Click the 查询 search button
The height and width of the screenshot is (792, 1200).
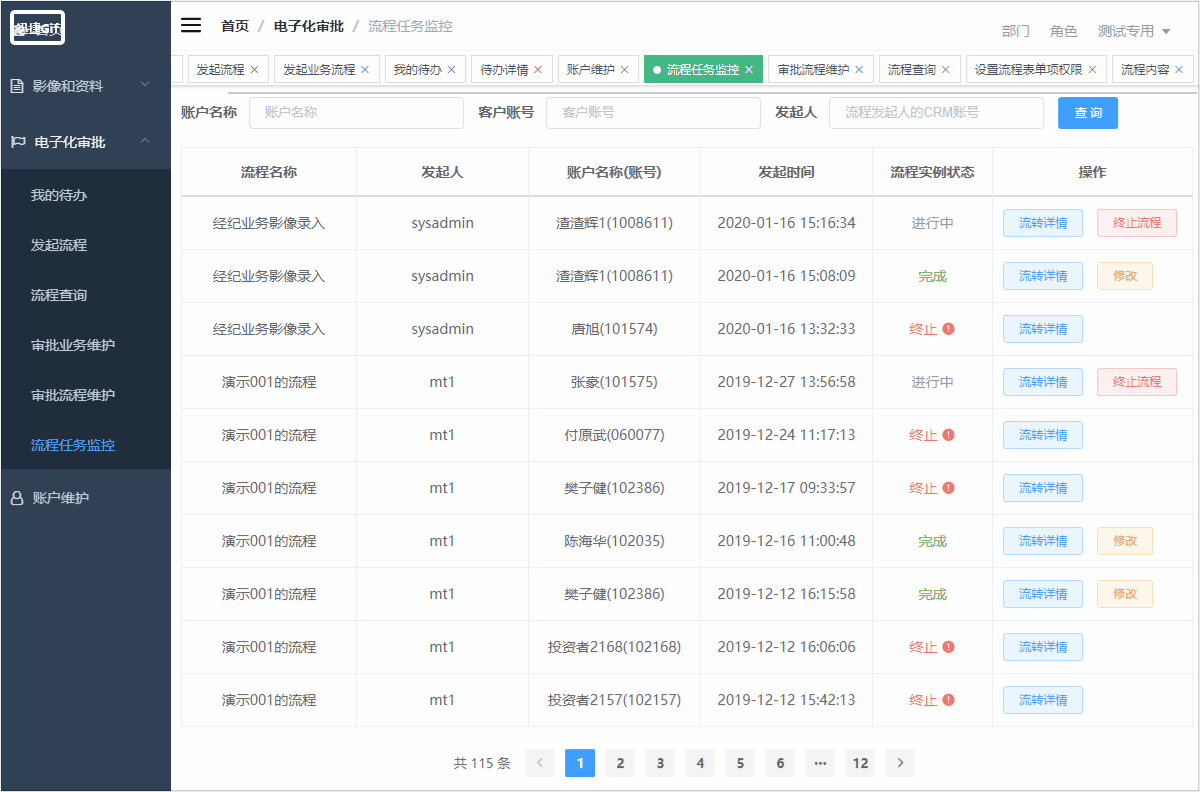click(x=1088, y=113)
